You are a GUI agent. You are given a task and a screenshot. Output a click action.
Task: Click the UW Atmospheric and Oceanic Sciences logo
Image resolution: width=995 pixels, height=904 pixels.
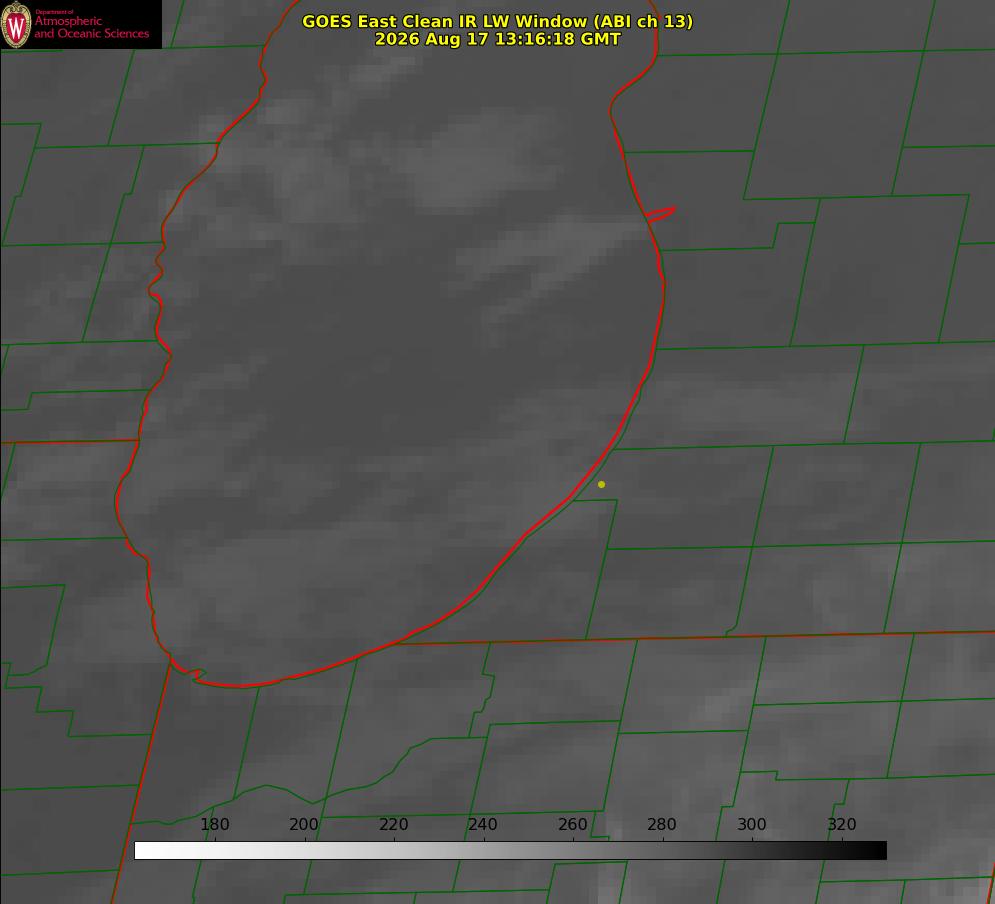pos(81,24)
